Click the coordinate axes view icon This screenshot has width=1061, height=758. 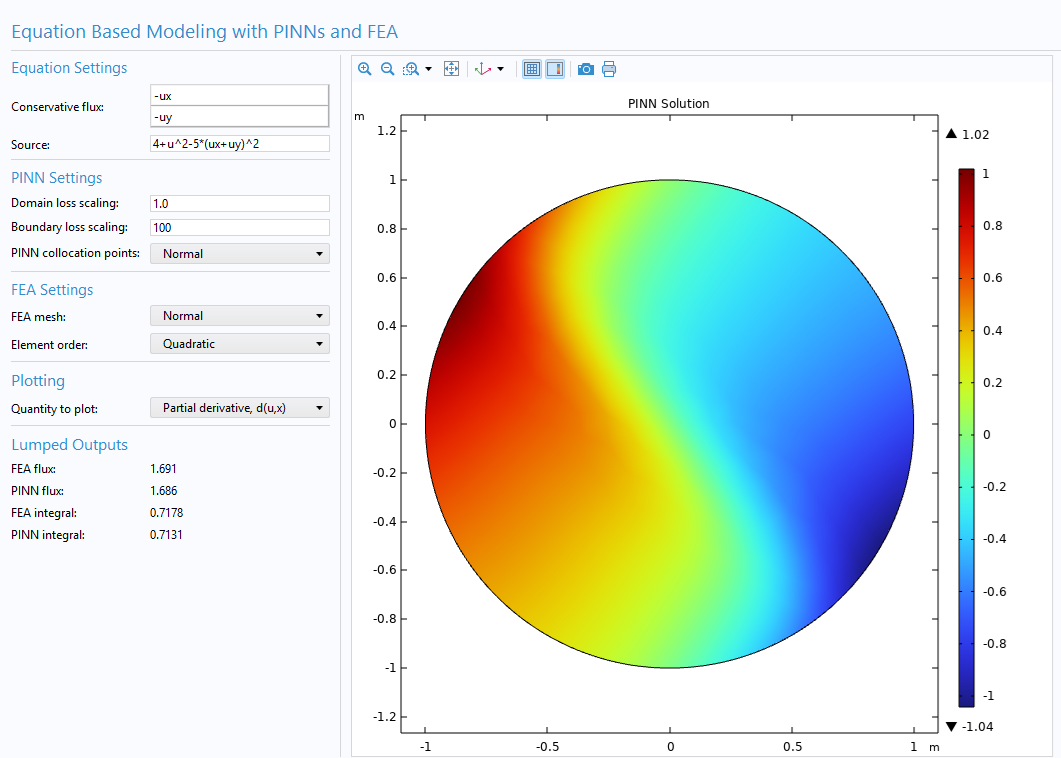pos(483,69)
